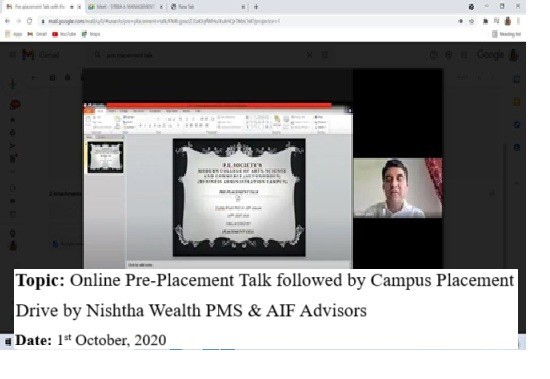Click the Gmail logo

(x=40, y=55)
